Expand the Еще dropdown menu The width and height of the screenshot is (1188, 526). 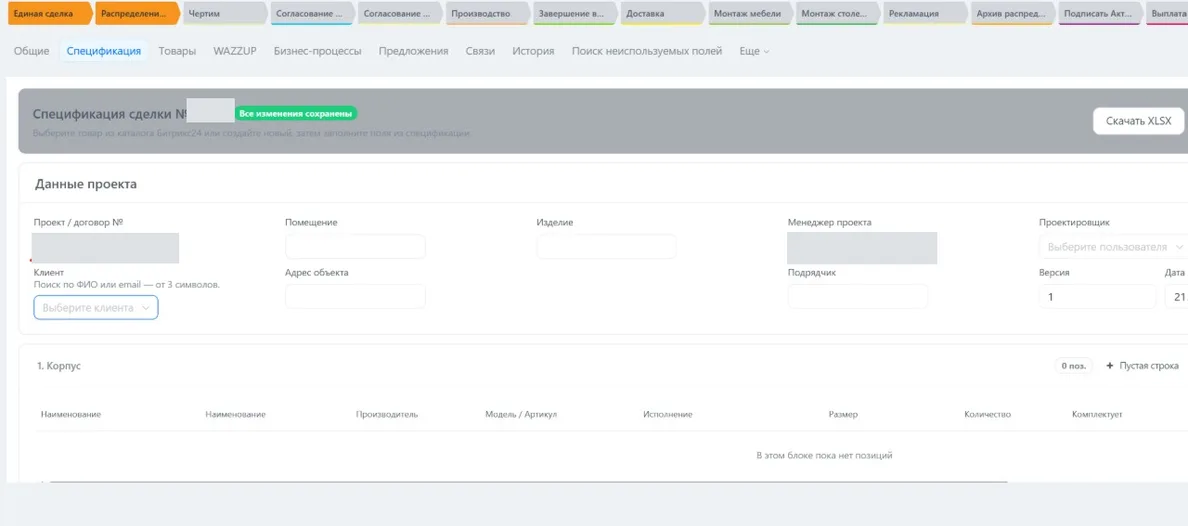click(755, 51)
